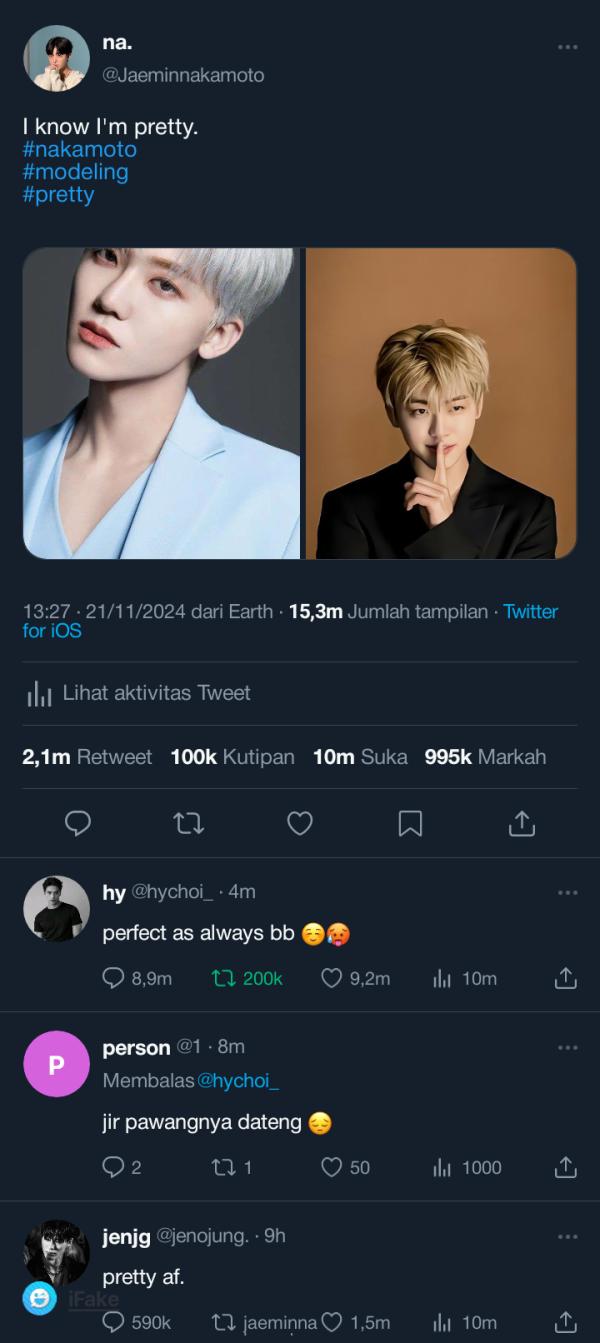The image size is (600, 1343).
Task: Click the #nakamoto hashtag
Action: click(79, 150)
